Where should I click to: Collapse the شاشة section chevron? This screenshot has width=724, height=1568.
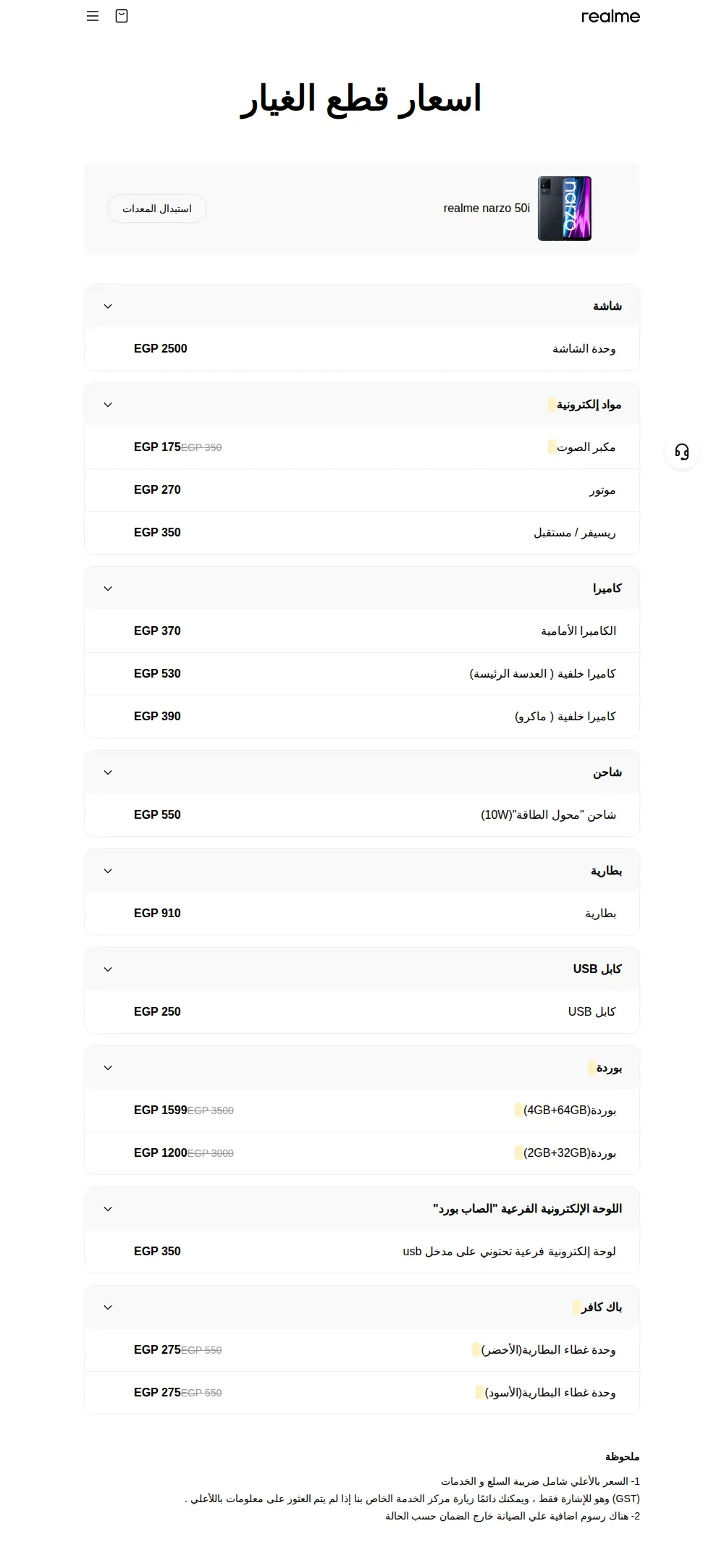(108, 306)
